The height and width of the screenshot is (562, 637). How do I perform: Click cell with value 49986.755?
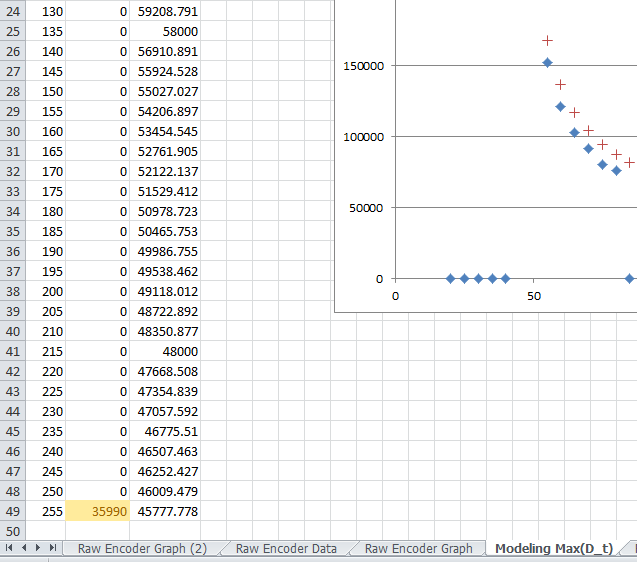(165, 252)
